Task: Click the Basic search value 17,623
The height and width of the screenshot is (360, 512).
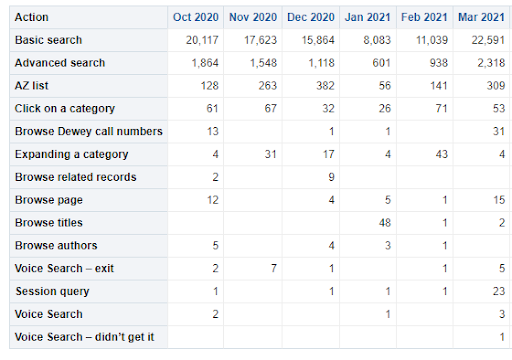Action: point(260,40)
